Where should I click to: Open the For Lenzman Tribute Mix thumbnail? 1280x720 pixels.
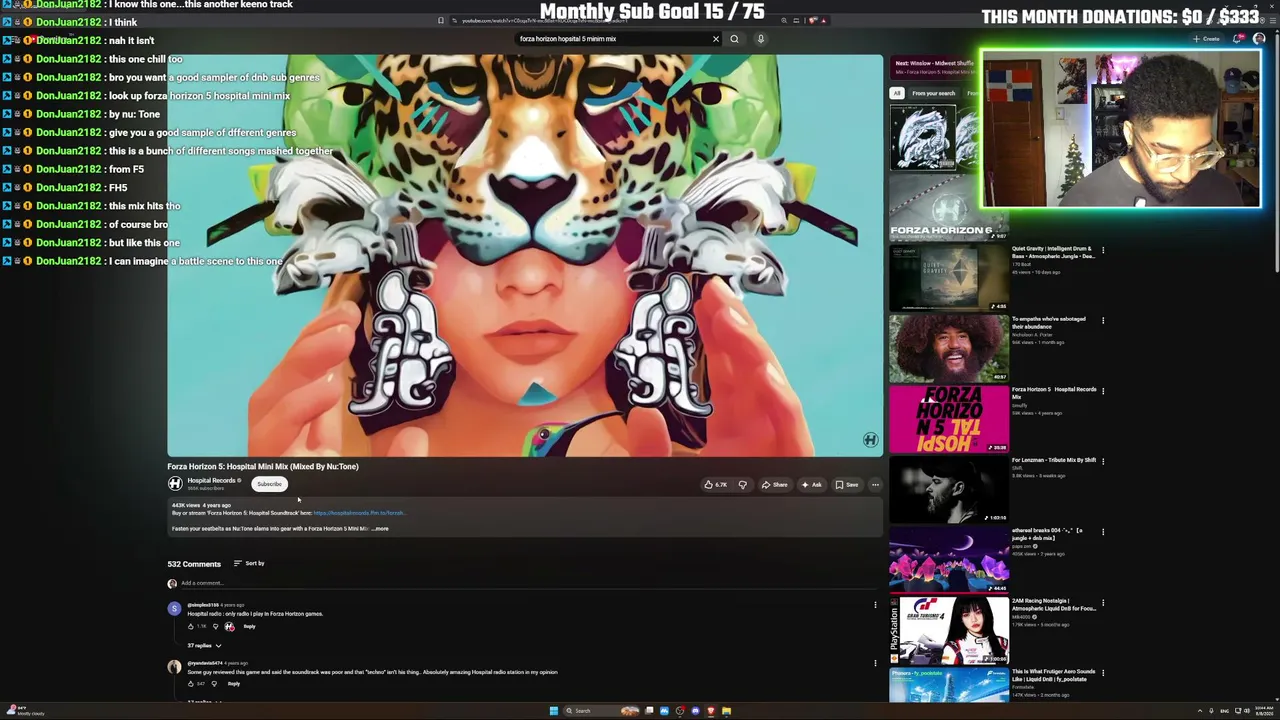click(949, 490)
